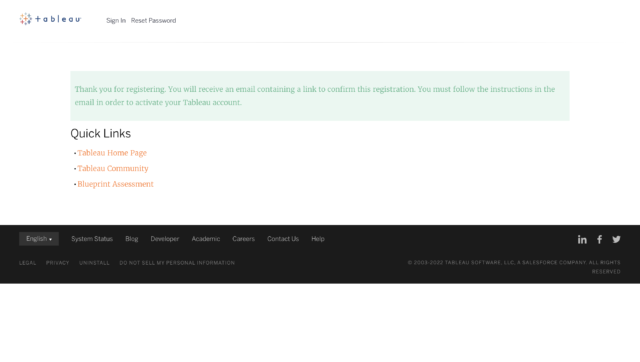The image size is (640, 362).
Task: Open the Facebook icon in footer
Action: coord(599,240)
